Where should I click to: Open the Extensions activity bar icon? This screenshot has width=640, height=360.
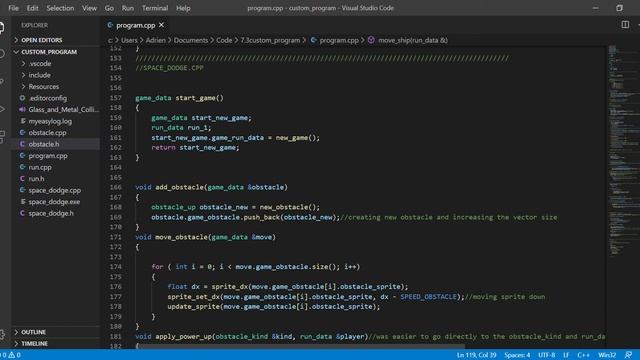pyautogui.click(x=2, y=136)
